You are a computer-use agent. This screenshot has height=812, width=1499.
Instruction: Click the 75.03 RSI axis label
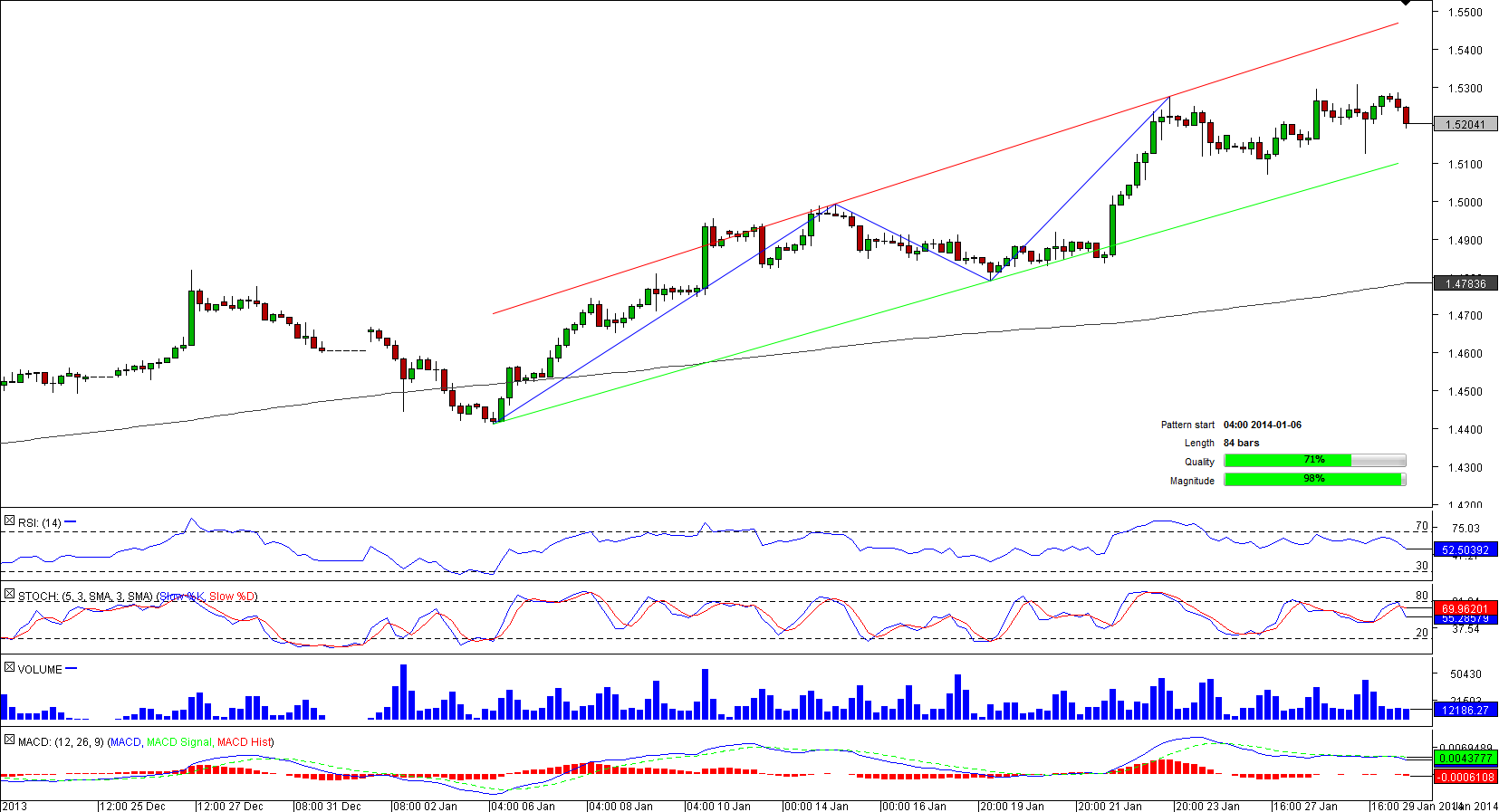[1465, 529]
